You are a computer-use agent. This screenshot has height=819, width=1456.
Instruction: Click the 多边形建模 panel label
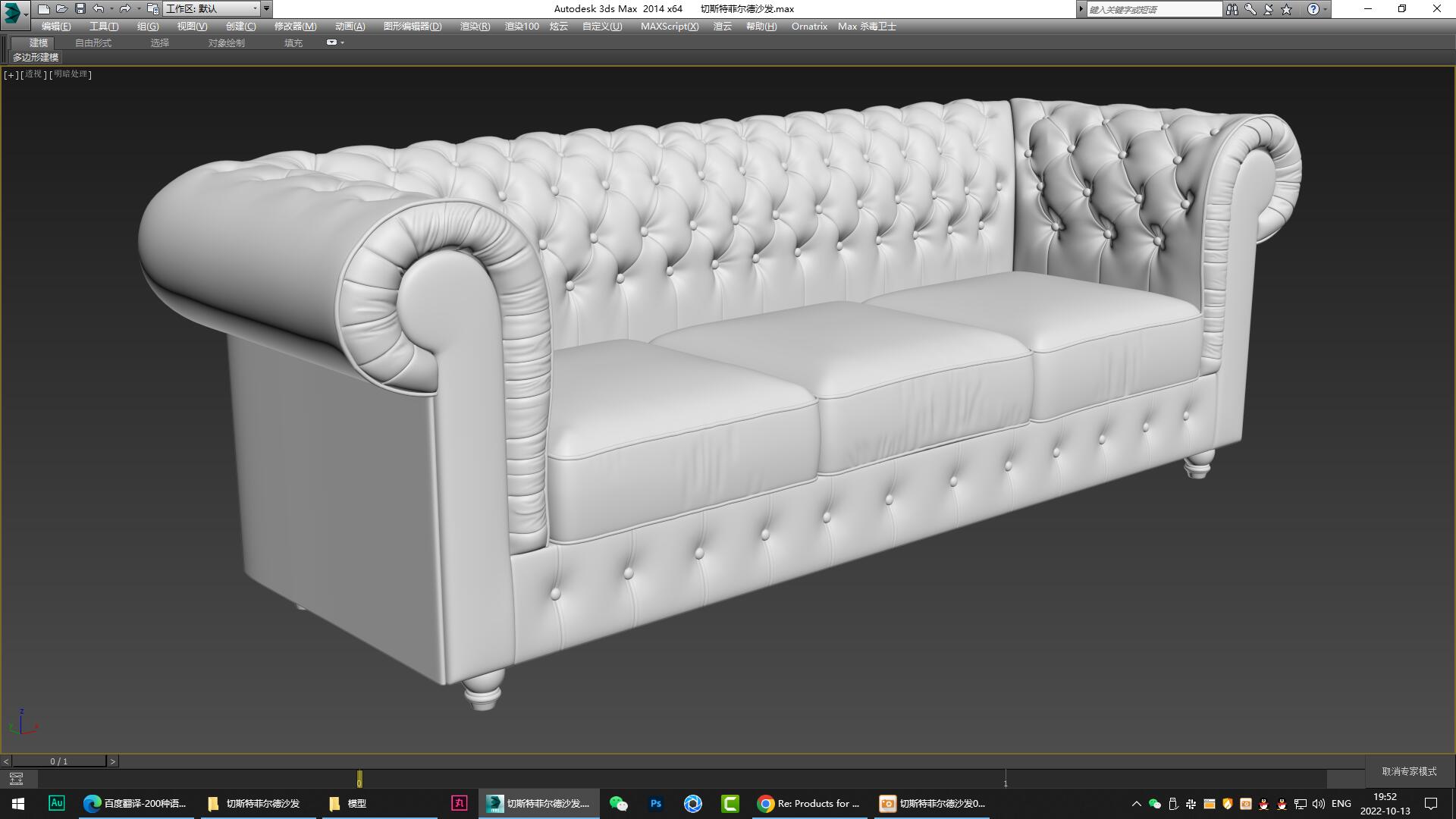click(36, 58)
